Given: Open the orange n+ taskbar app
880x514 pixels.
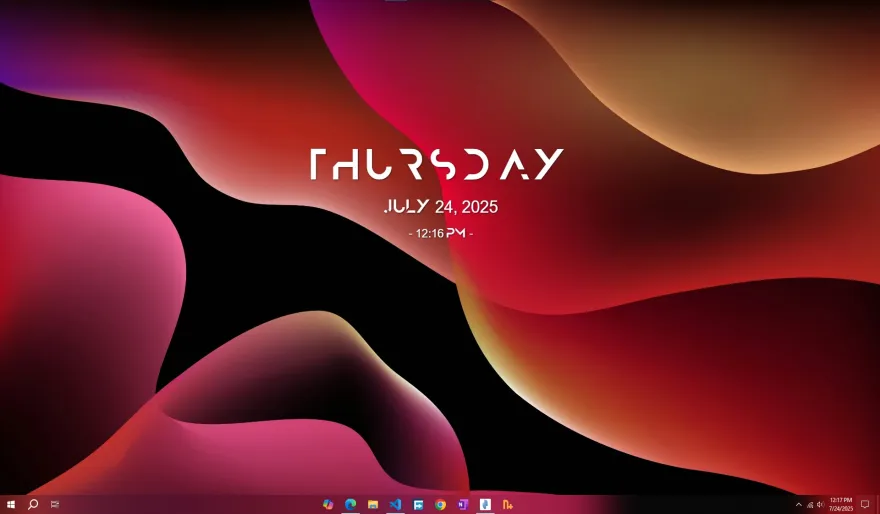Looking at the screenshot, I should [508, 504].
